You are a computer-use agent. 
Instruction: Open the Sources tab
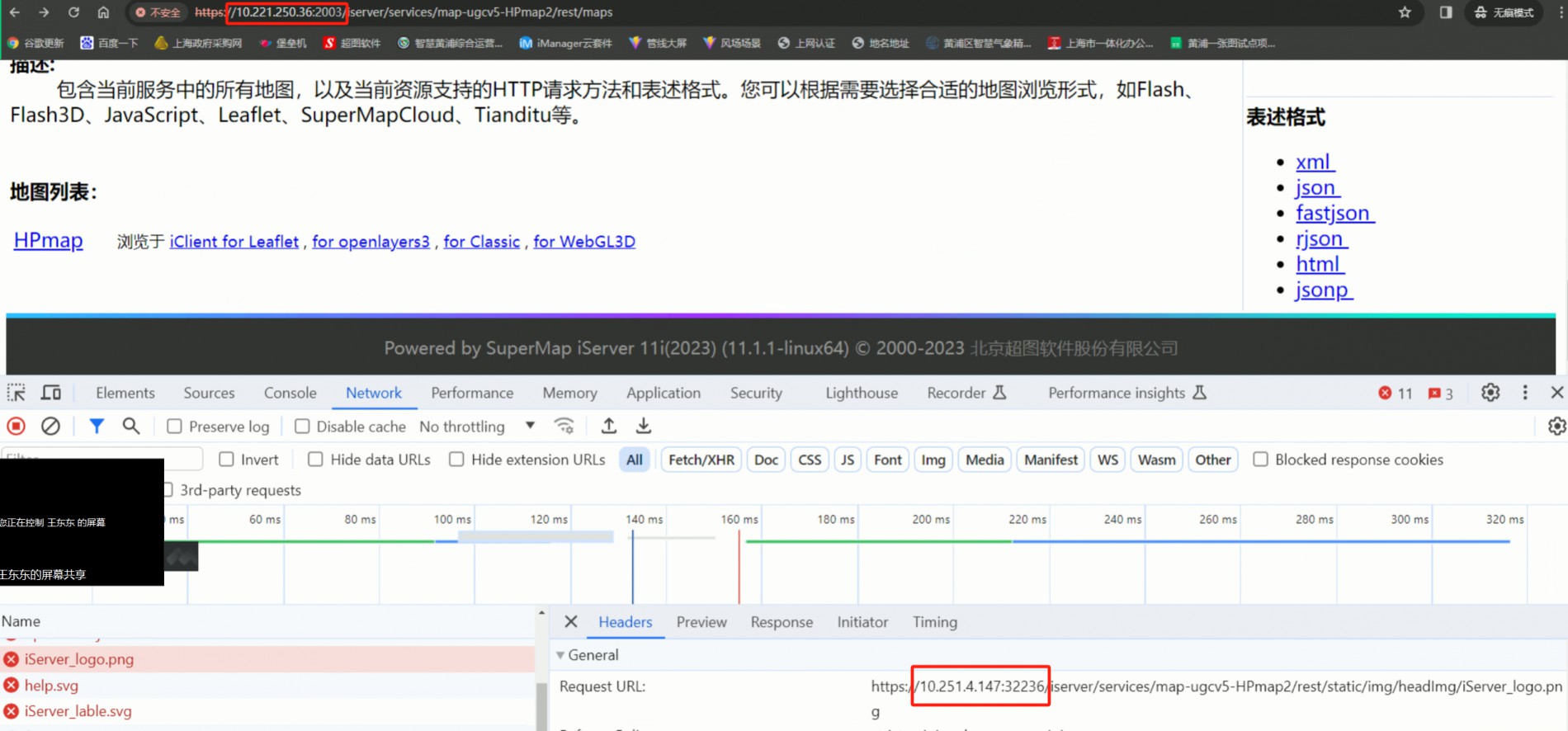tap(210, 393)
